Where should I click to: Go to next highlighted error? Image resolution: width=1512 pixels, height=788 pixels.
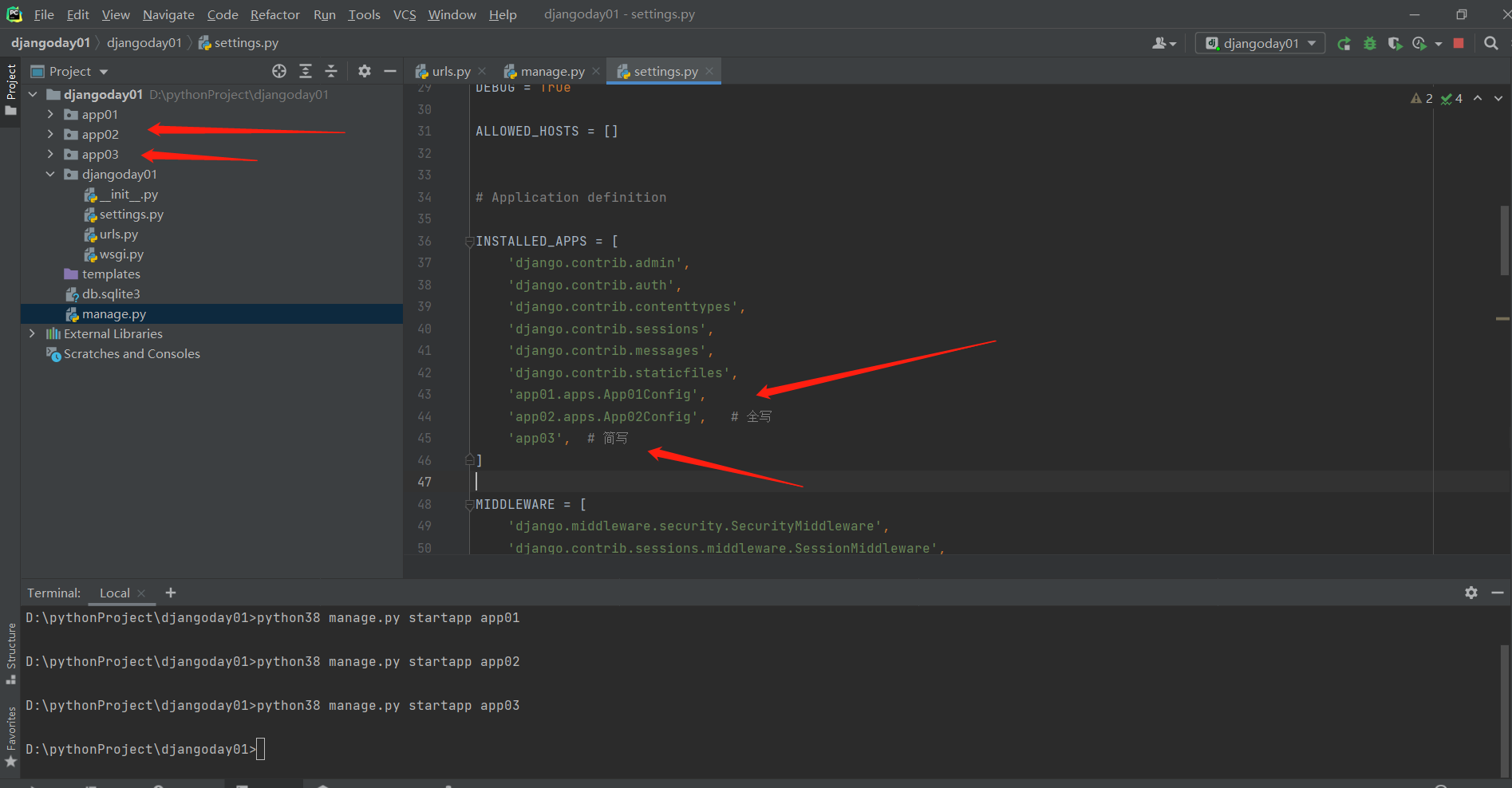click(x=1498, y=99)
